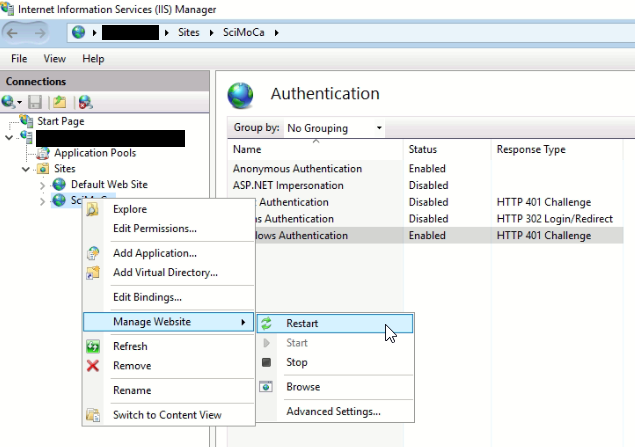Click the Explore folder icon in context menu
Screen dimensions: 635x447
(x=93, y=210)
